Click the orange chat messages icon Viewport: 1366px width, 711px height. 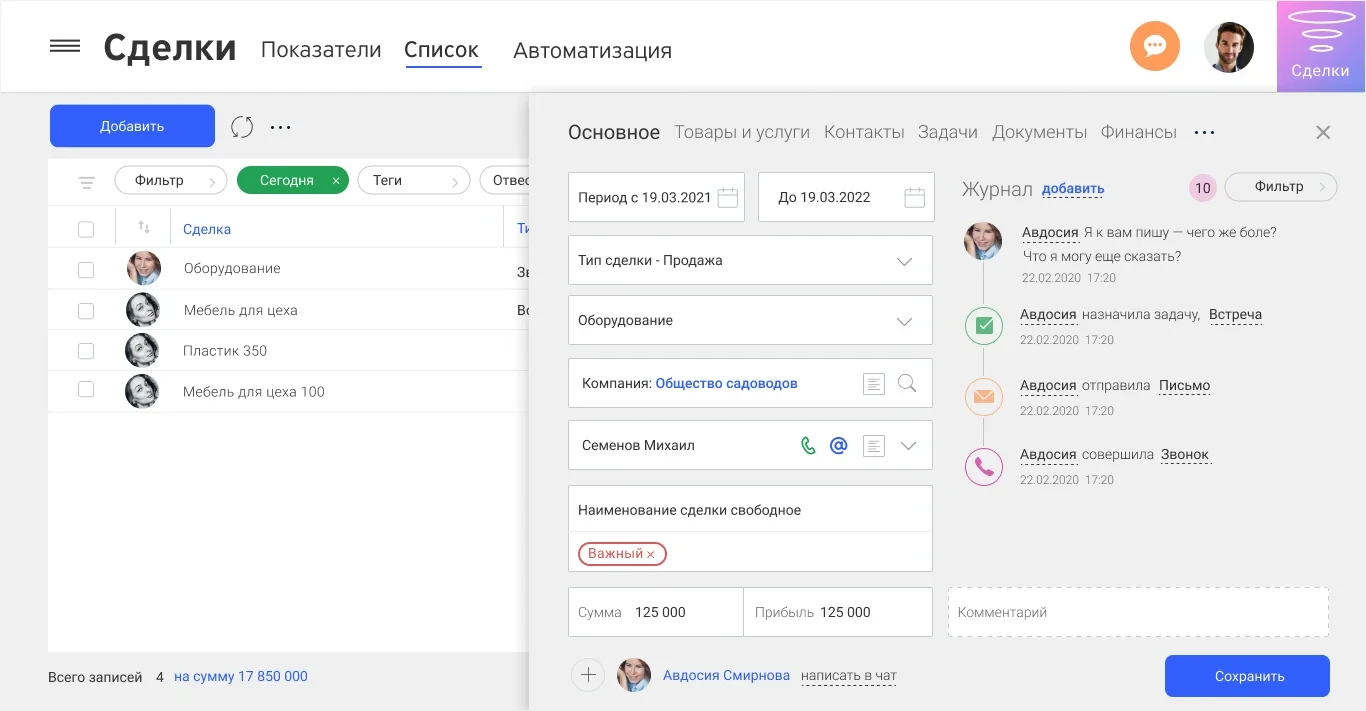(x=1154, y=46)
